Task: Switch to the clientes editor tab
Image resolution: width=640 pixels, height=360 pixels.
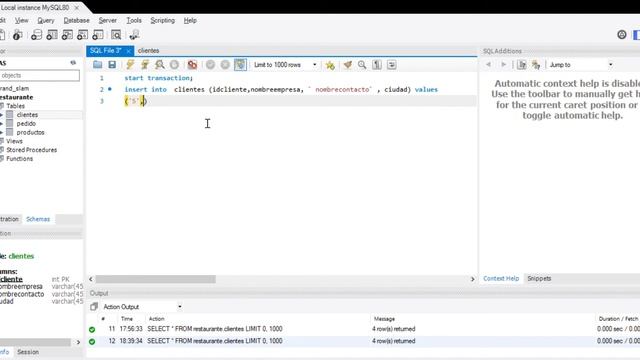Action: click(149, 51)
